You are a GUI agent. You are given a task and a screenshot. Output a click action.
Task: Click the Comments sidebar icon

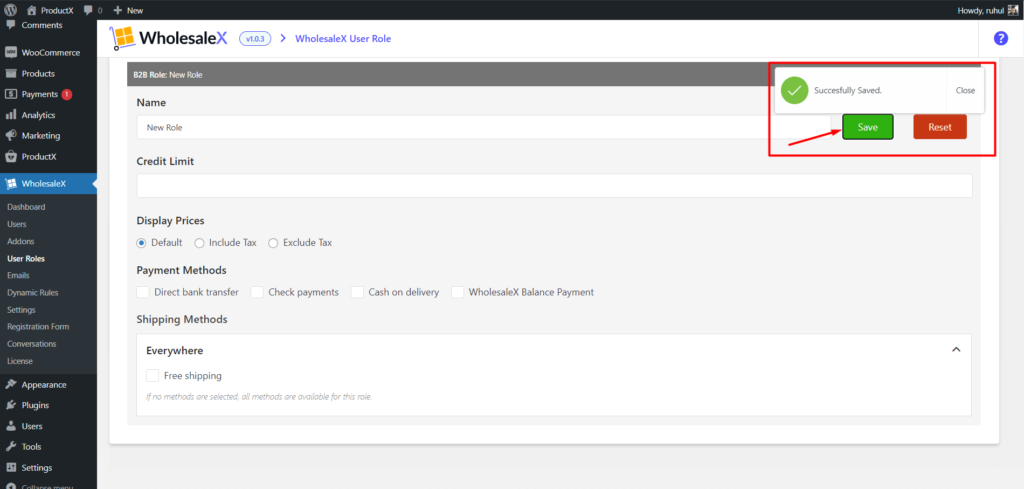pos(10,25)
